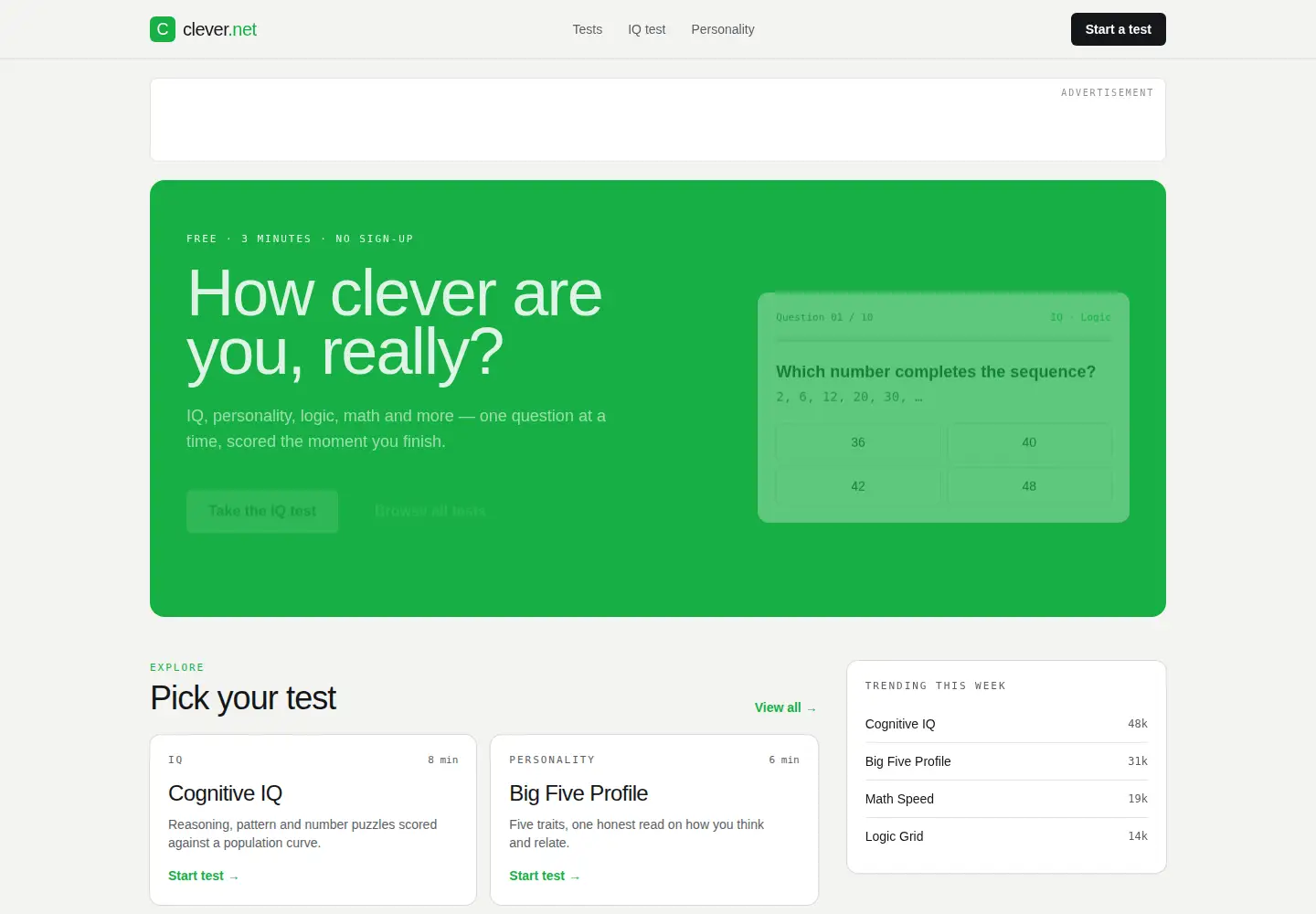Click the advertisement banner area

[658, 120]
